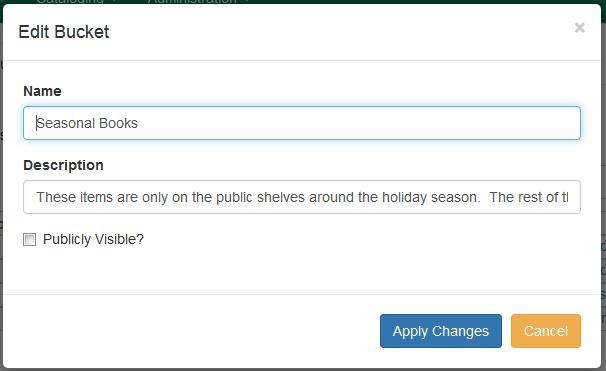Click the 'Name' field label
Screen dimensions: 606x371
click(43, 91)
